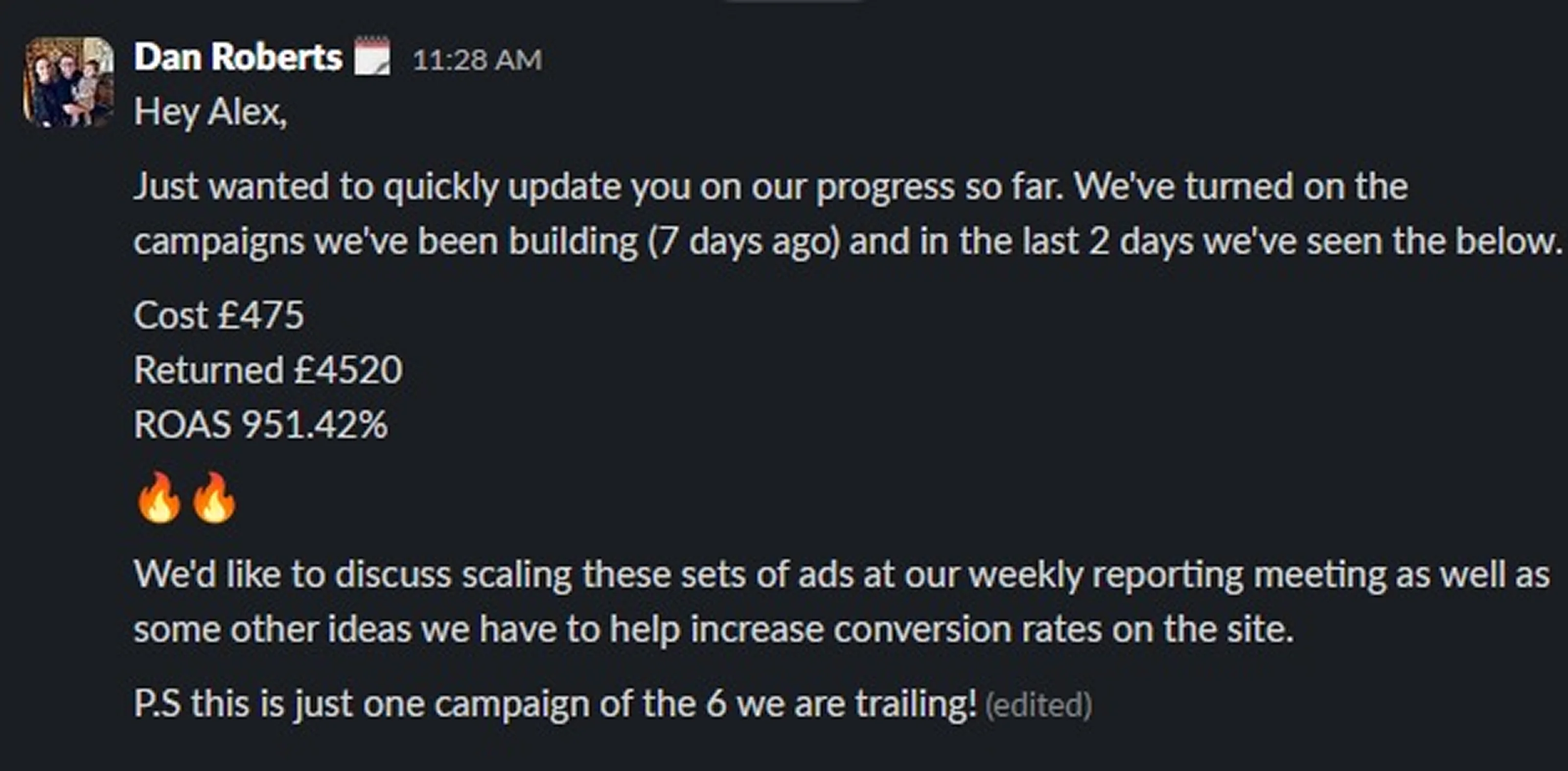Click the Dan Roberts sender name
Image resolution: width=1568 pixels, height=771 pixels.
point(238,58)
